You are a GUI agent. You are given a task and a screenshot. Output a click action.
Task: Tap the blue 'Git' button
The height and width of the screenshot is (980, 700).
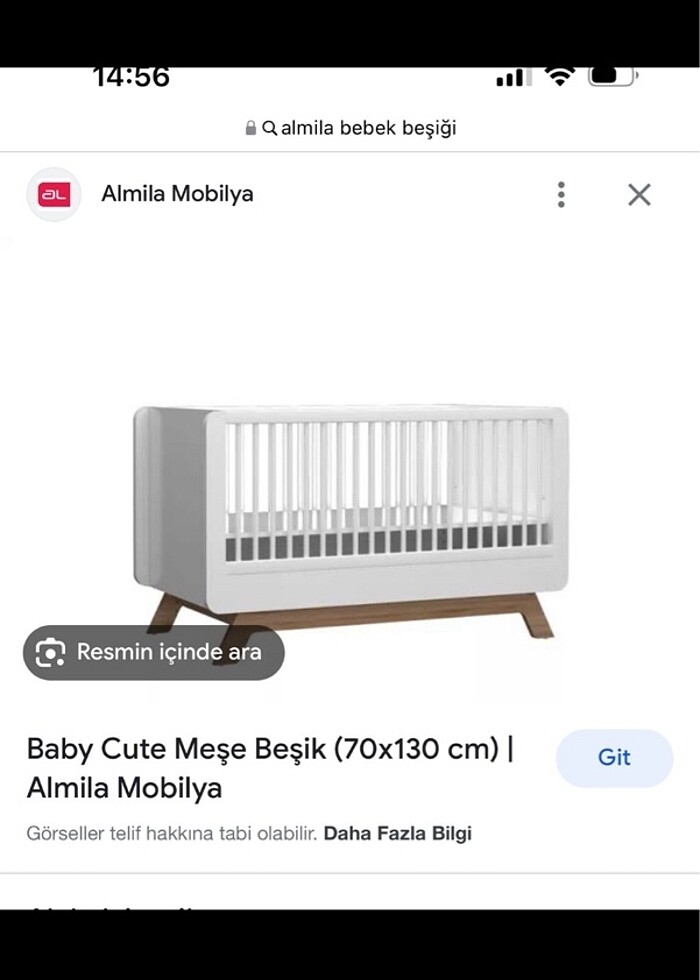[x=614, y=758]
